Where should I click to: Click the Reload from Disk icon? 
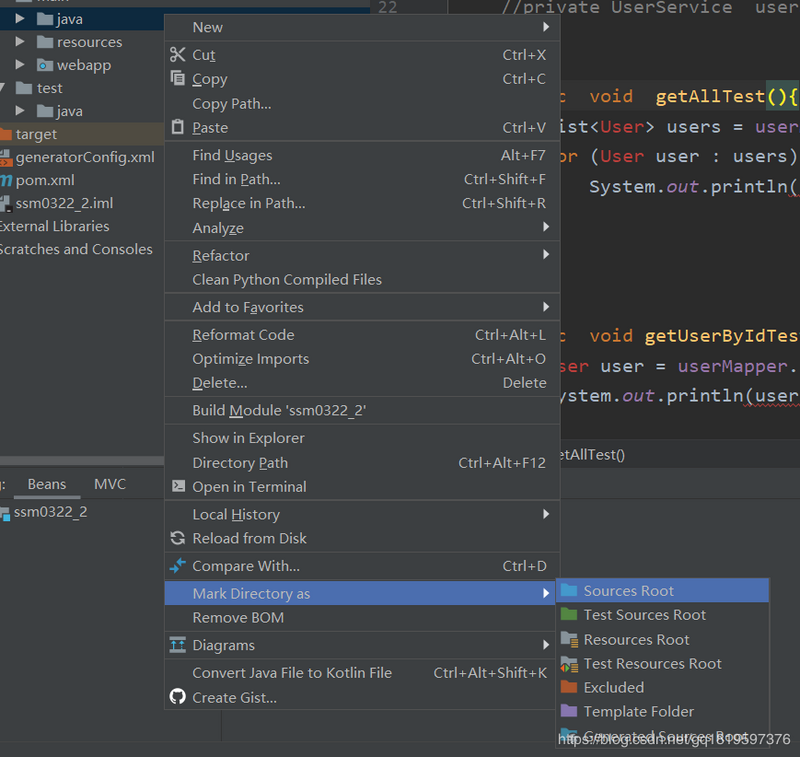tap(178, 538)
